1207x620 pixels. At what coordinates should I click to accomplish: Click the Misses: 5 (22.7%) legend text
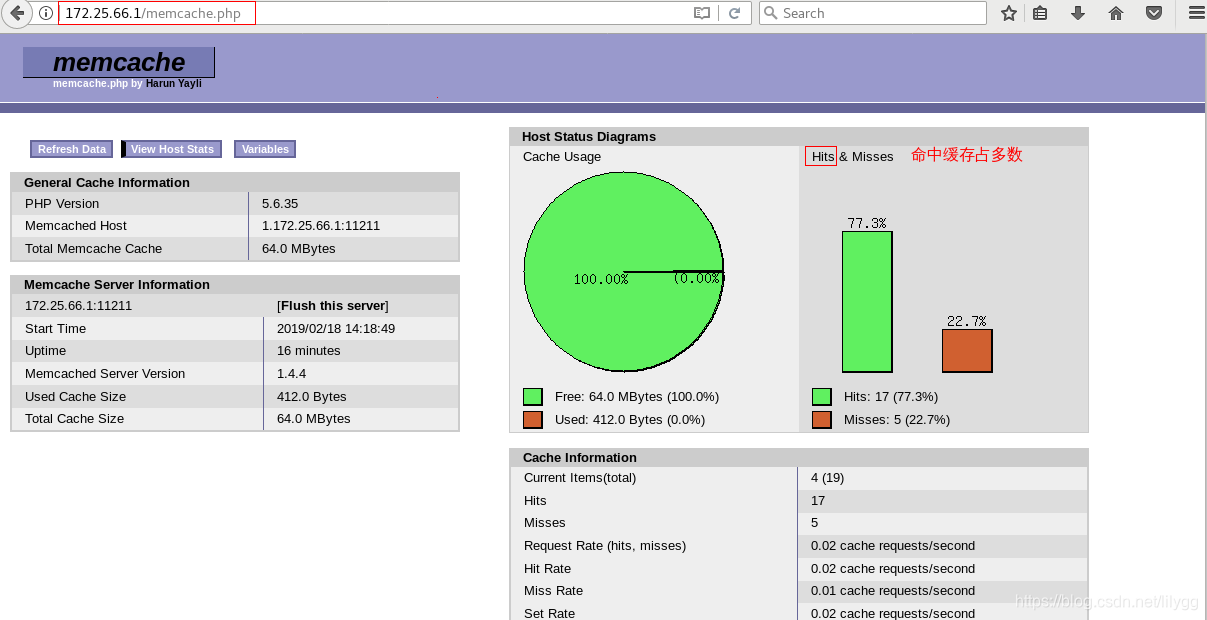(x=897, y=420)
